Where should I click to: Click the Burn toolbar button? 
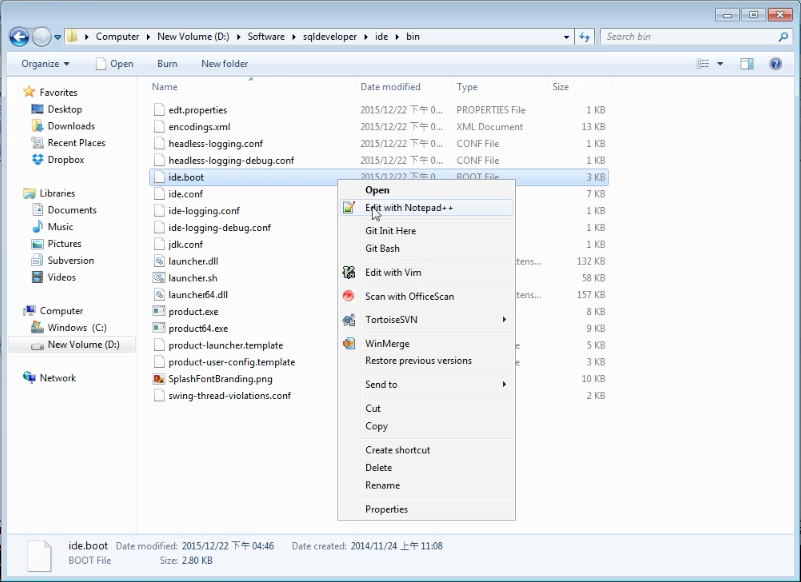coord(167,64)
